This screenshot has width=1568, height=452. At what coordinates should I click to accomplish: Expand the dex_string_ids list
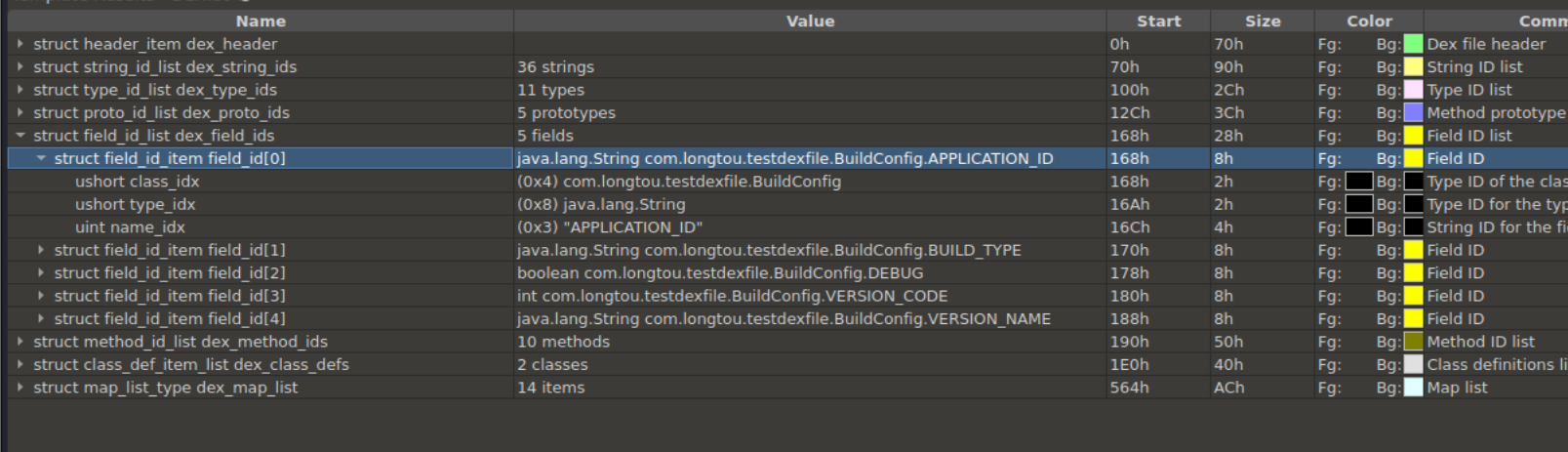point(20,67)
